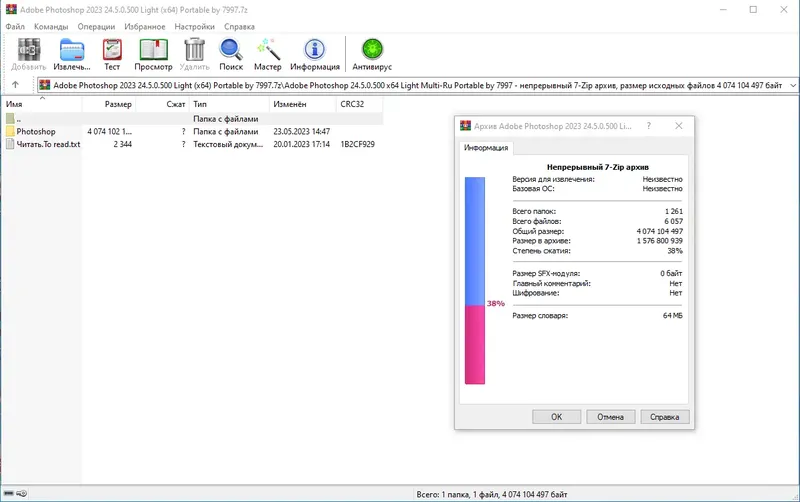Image resolution: width=800 pixels, height=502 pixels.
Task: Click the Photoshop folder icon
Action: coord(10,131)
